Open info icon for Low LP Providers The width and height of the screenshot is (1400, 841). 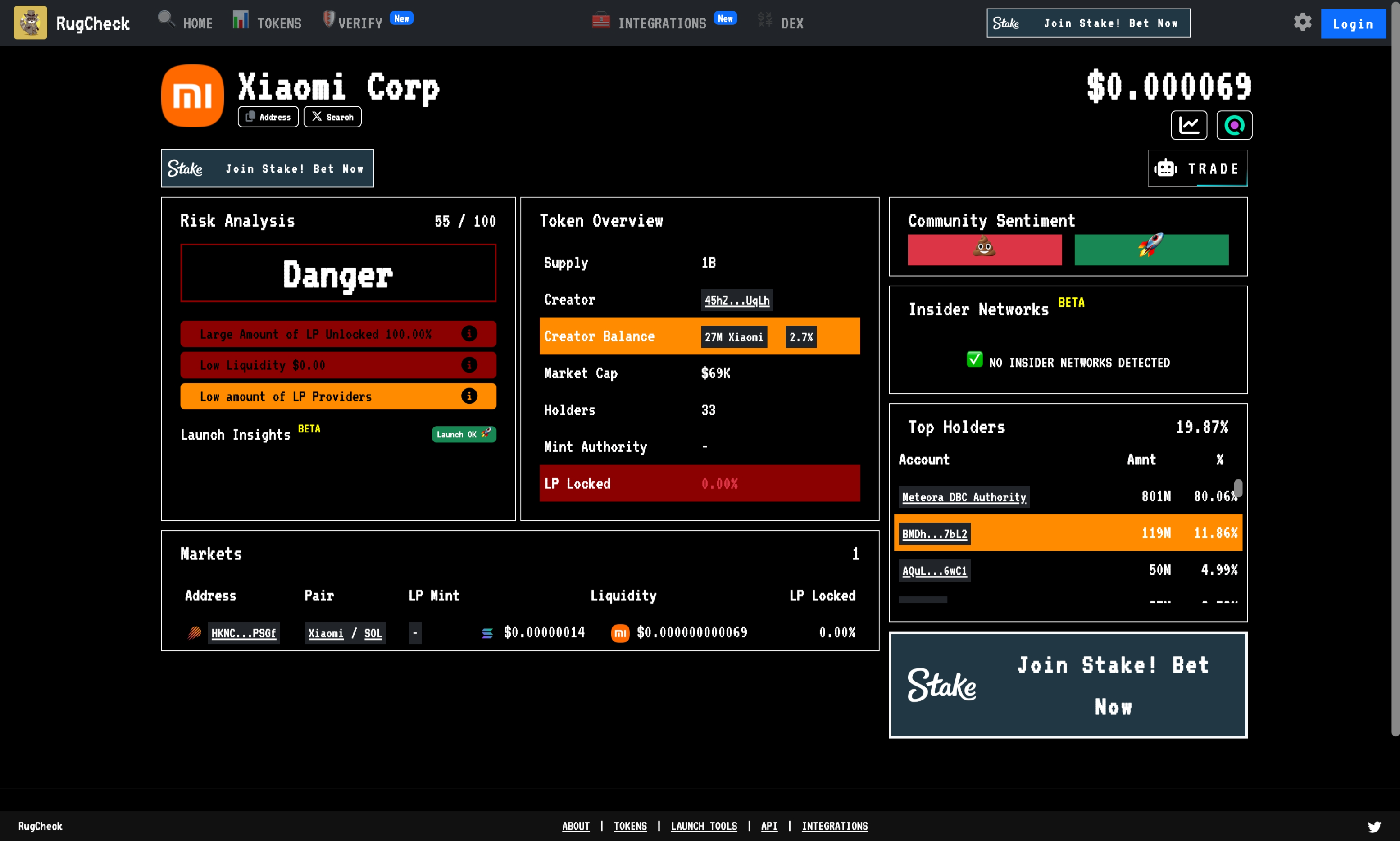click(x=468, y=396)
